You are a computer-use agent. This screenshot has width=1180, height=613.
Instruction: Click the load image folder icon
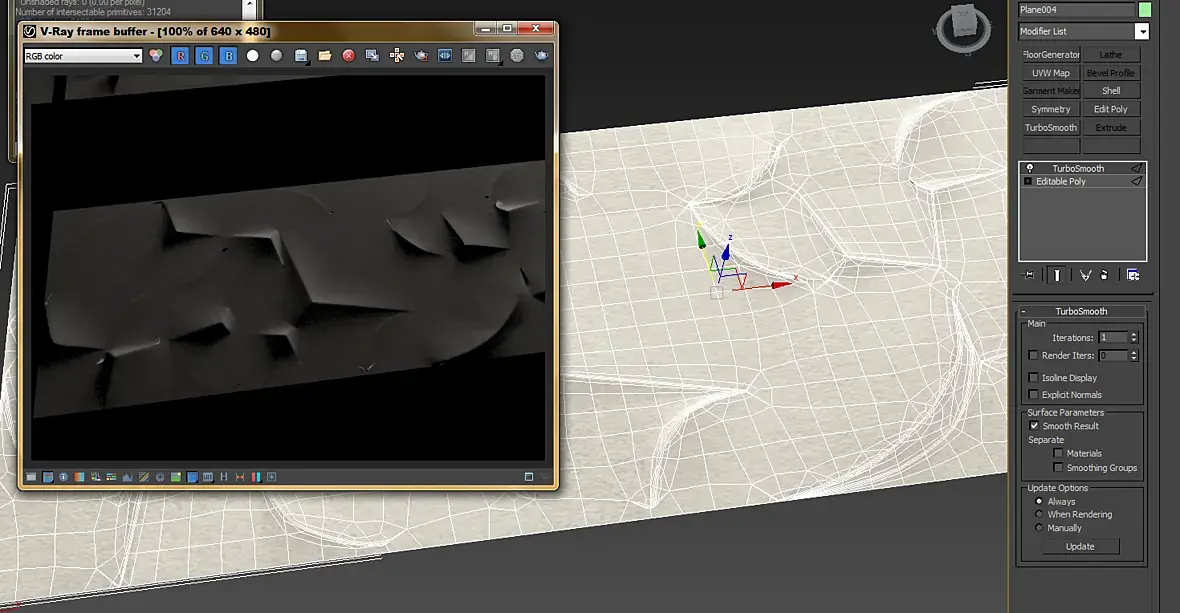tap(325, 56)
